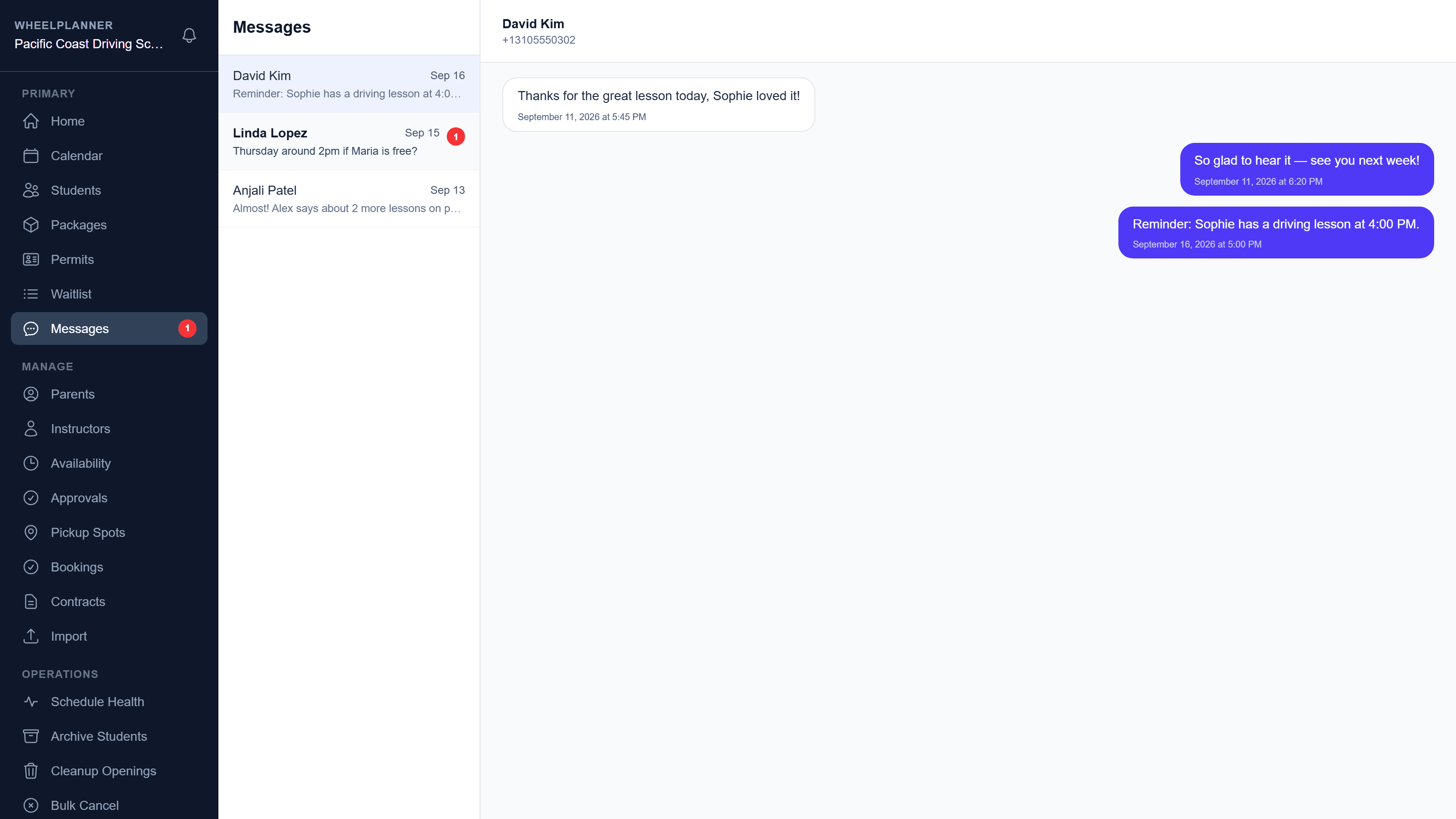Click the Bulk Cancel x-circle icon
Screen dimensions: 1456x819
pos(30,805)
